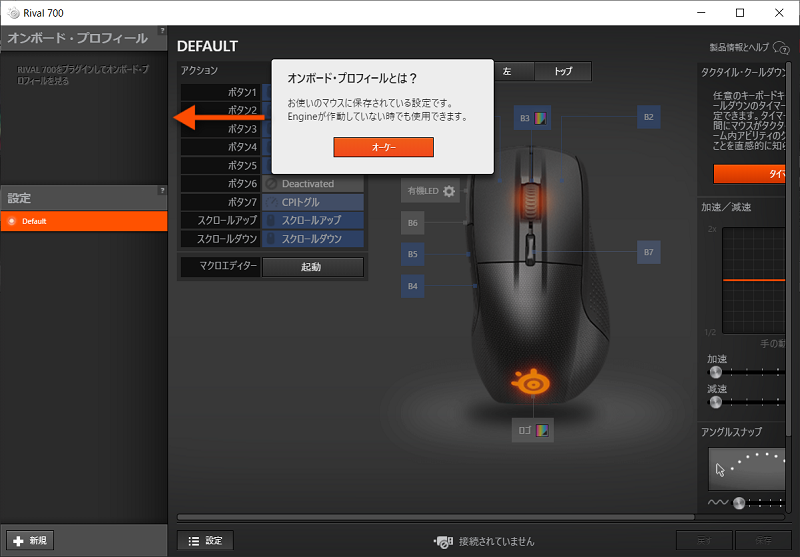
Task: Click the vertical scrollbar on right panel
Action: 789,250
